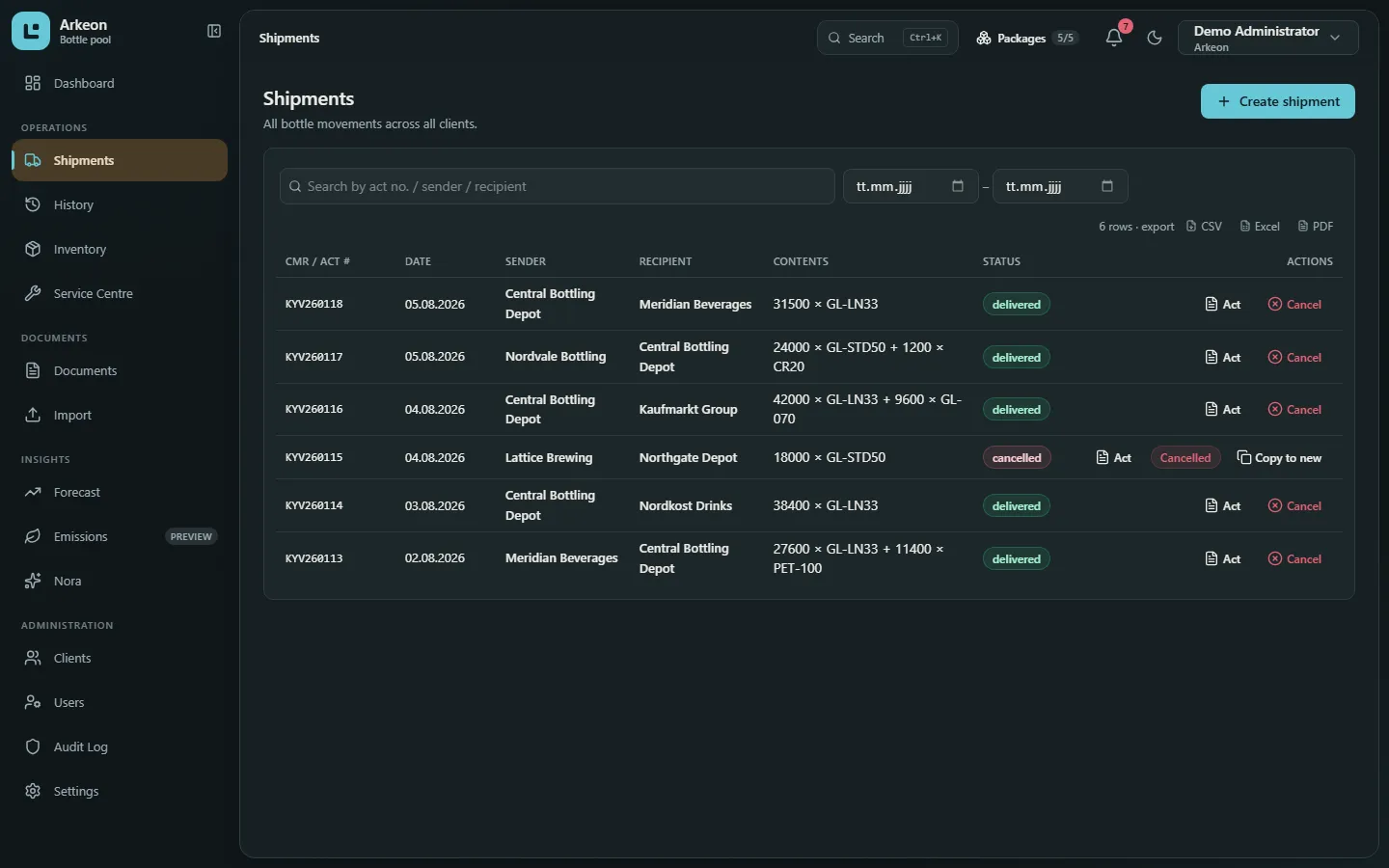Open Act for shipment KYV260118
Image resolution: width=1389 pixels, height=868 pixels.
(1222, 304)
